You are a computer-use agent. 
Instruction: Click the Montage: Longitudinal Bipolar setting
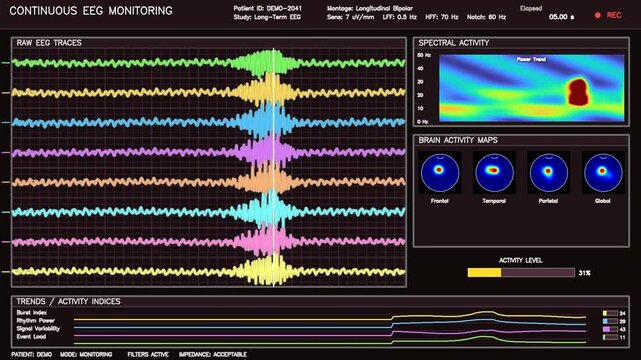point(370,8)
